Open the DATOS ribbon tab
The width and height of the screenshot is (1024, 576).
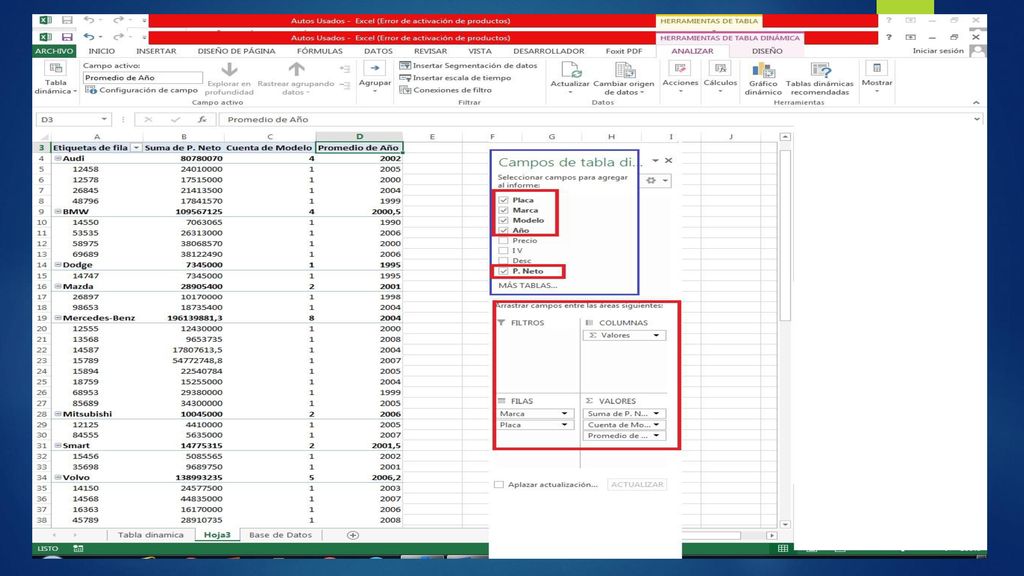click(x=378, y=51)
